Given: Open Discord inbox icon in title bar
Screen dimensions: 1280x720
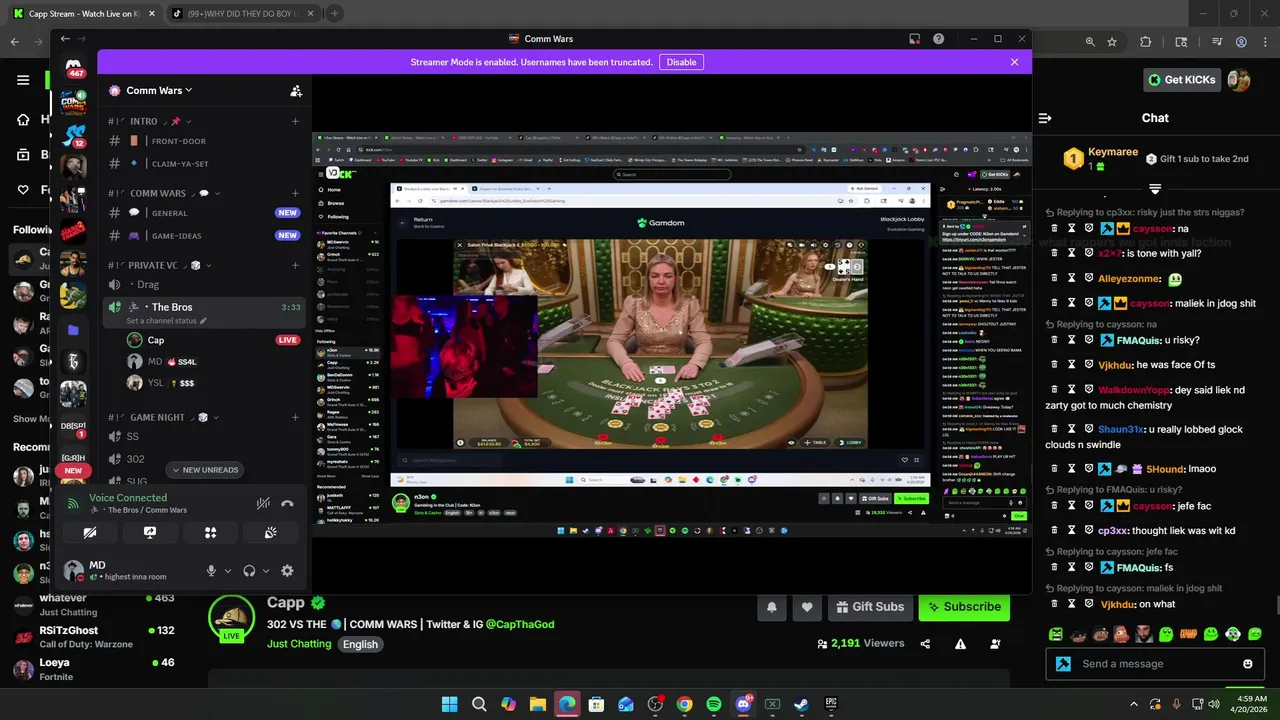Looking at the screenshot, I should click(914, 39).
